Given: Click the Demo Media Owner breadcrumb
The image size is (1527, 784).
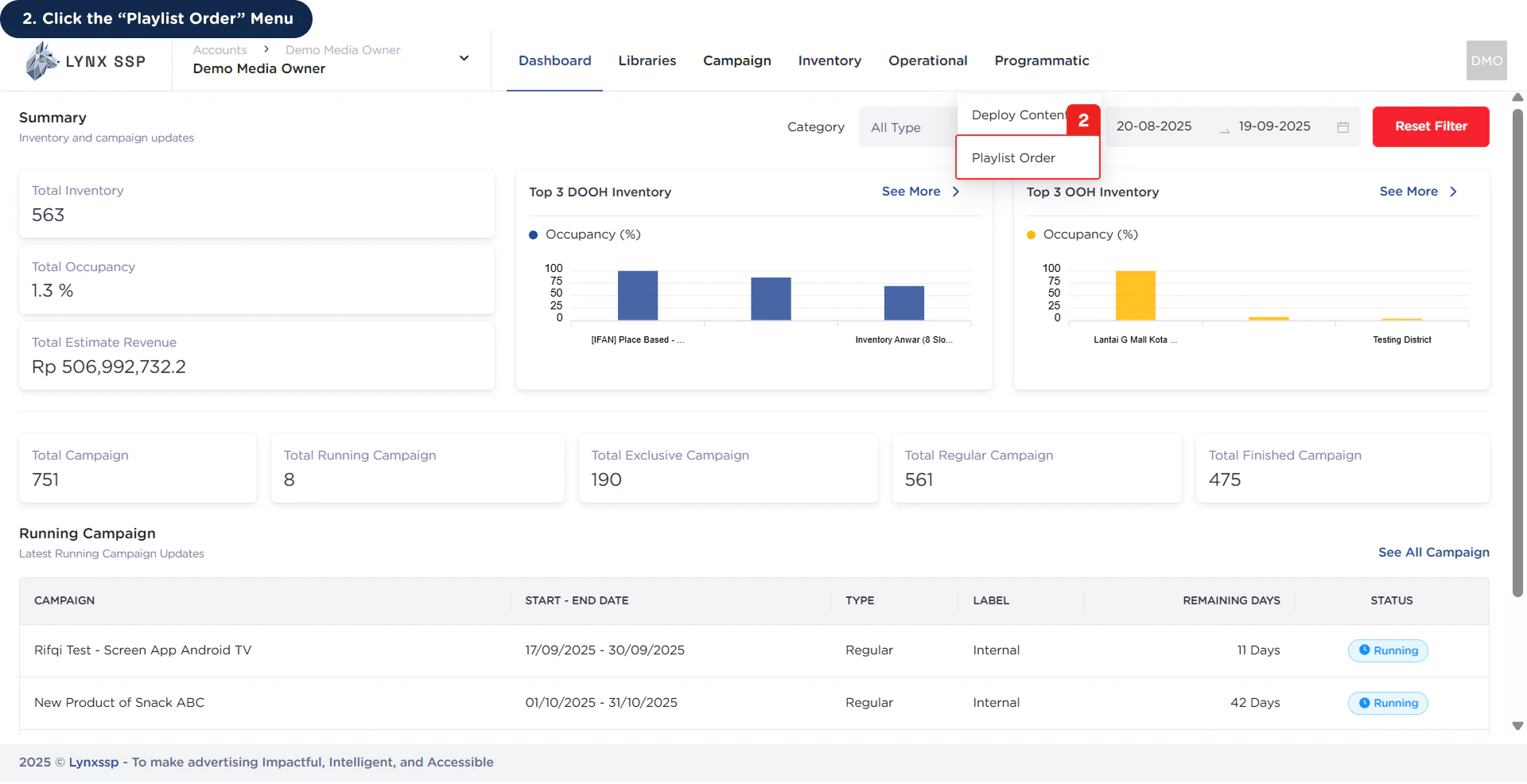Looking at the screenshot, I should (x=343, y=50).
